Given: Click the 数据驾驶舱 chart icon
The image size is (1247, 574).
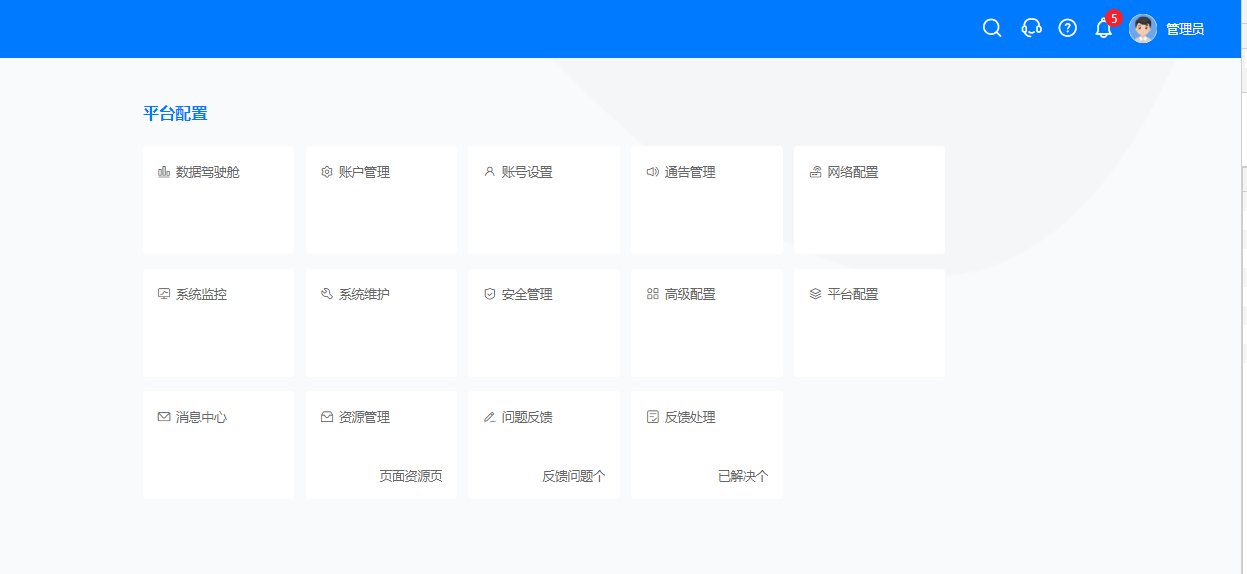Looking at the screenshot, I should click(x=164, y=172).
